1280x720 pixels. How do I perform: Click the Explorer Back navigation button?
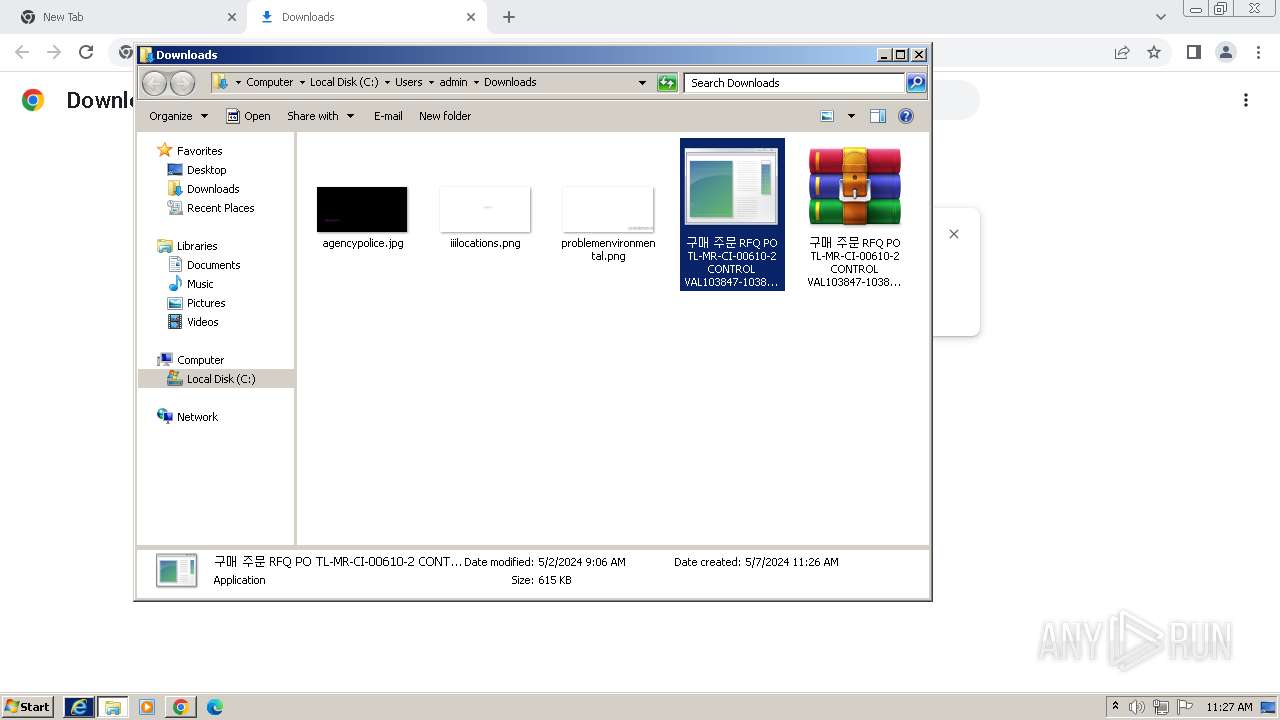coord(154,83)
